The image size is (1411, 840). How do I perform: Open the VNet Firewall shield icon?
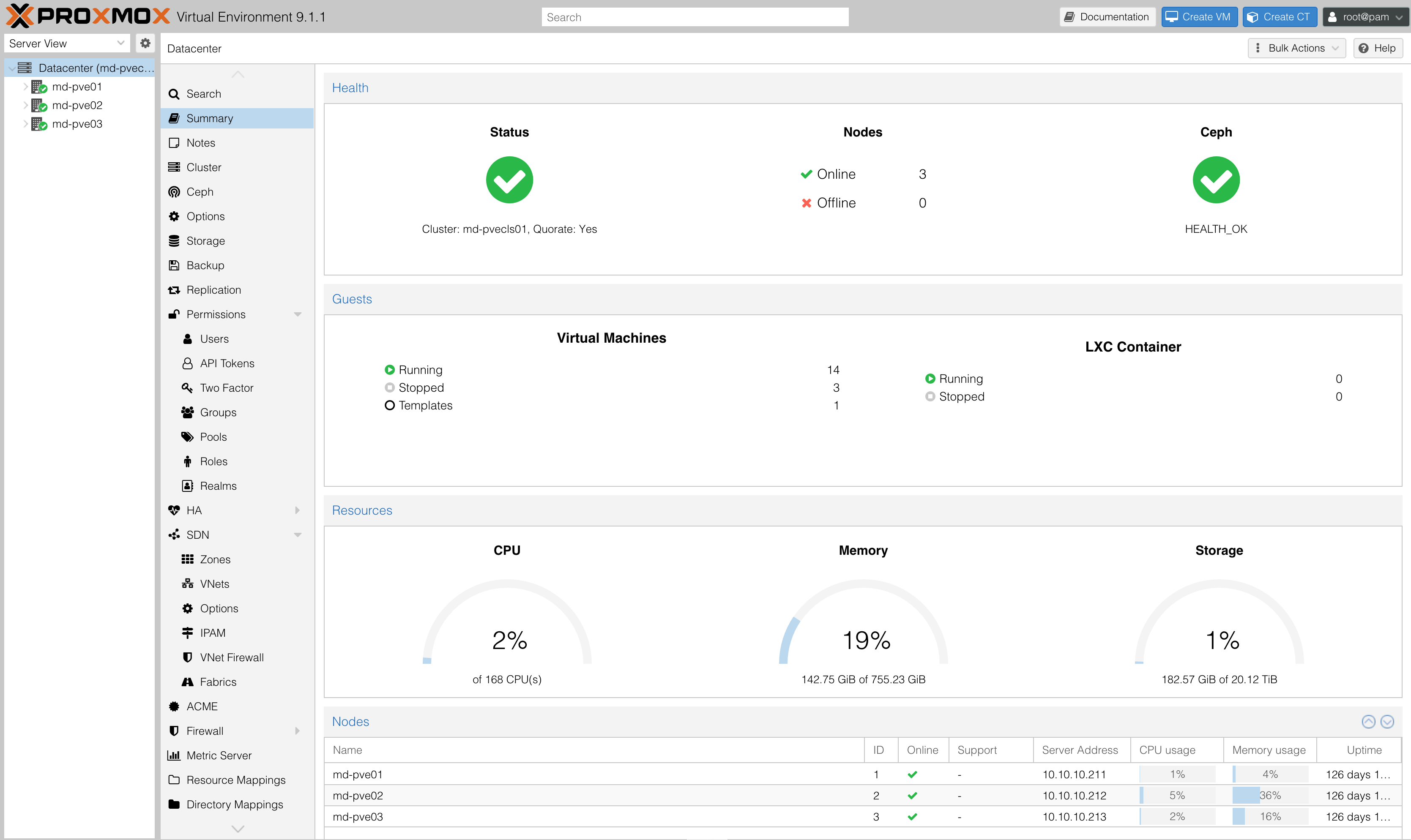(189, 657)
